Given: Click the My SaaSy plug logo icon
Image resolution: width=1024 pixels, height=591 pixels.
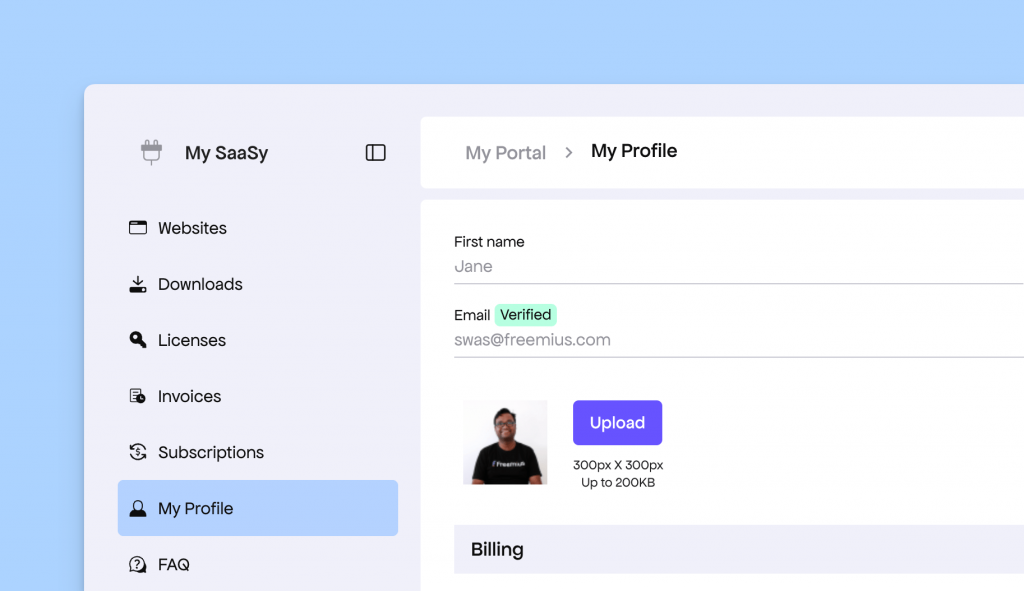Looking at the screenshot, I should (x=151, y=152).
